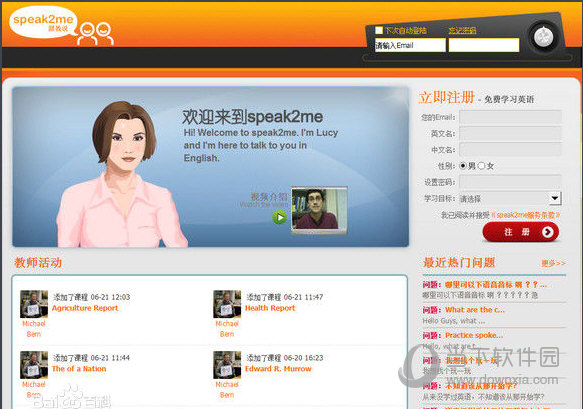
Task: Click the 请选择 learning goal combo box
Action: pyautogui.click(x=510, y=199)
